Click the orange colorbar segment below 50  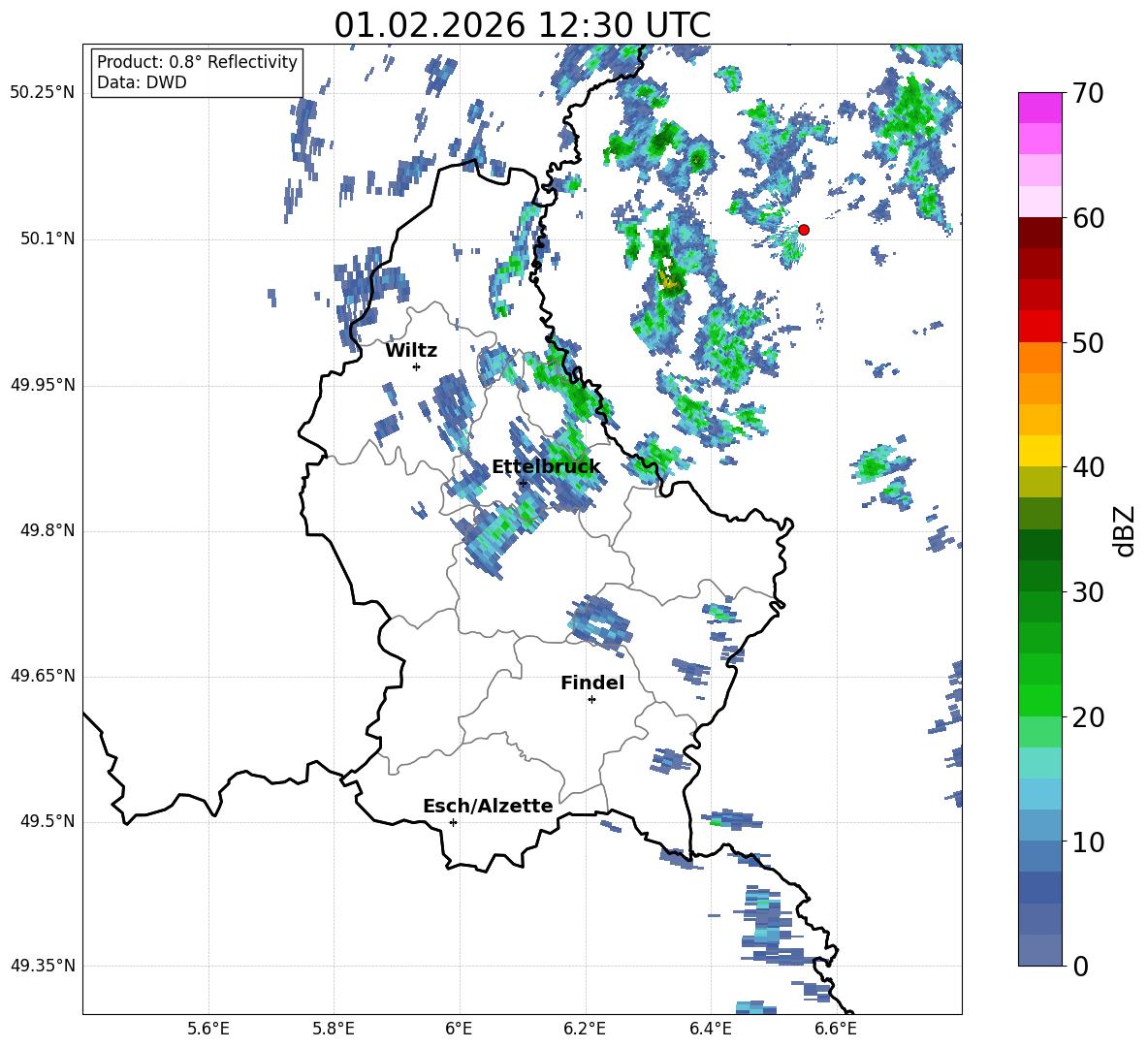point(1039,358)
